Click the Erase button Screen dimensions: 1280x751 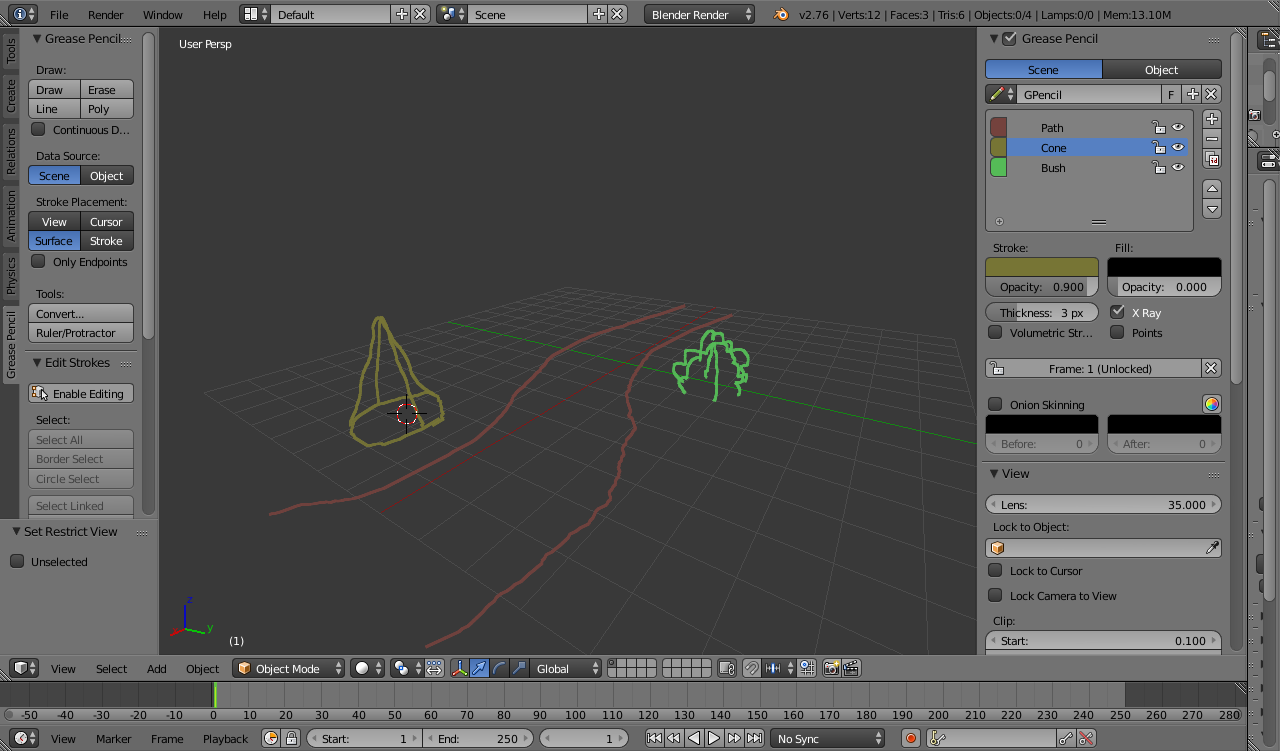click(x=107, y=89)
